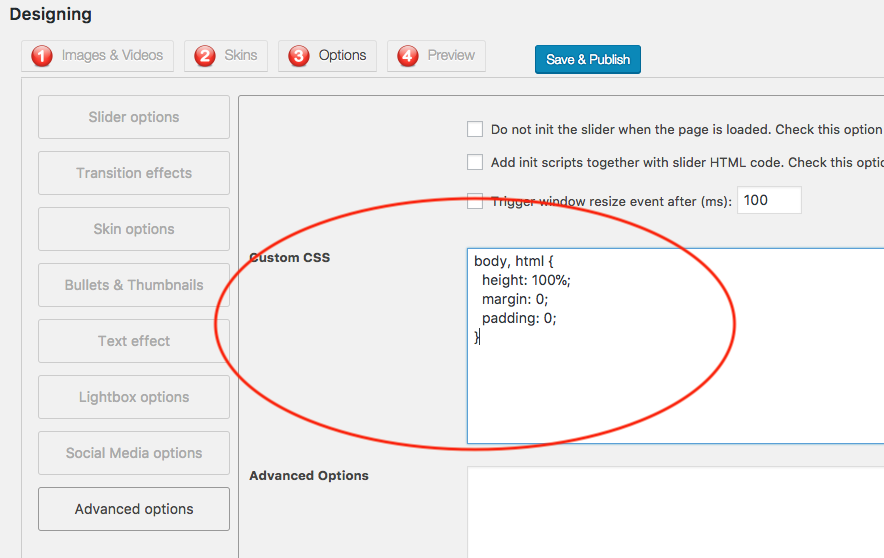Open the Text effect section
The width and height of the screenshot is (884, 558).
pyautogui.click(x=134, y=341)
